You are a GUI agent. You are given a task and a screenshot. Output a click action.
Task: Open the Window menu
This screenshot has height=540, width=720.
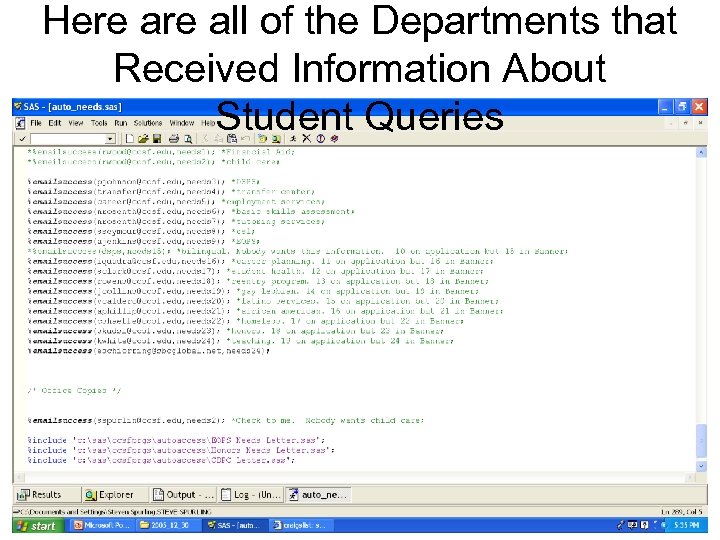point(182,123)
